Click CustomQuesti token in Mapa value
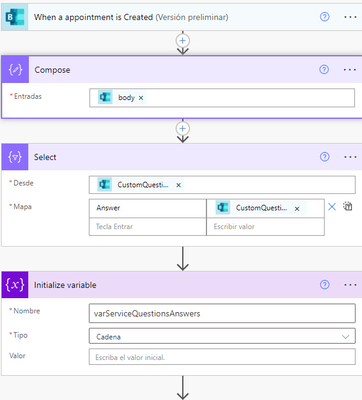The width and height of the screenshot is (362, 400). pos(261,208)
